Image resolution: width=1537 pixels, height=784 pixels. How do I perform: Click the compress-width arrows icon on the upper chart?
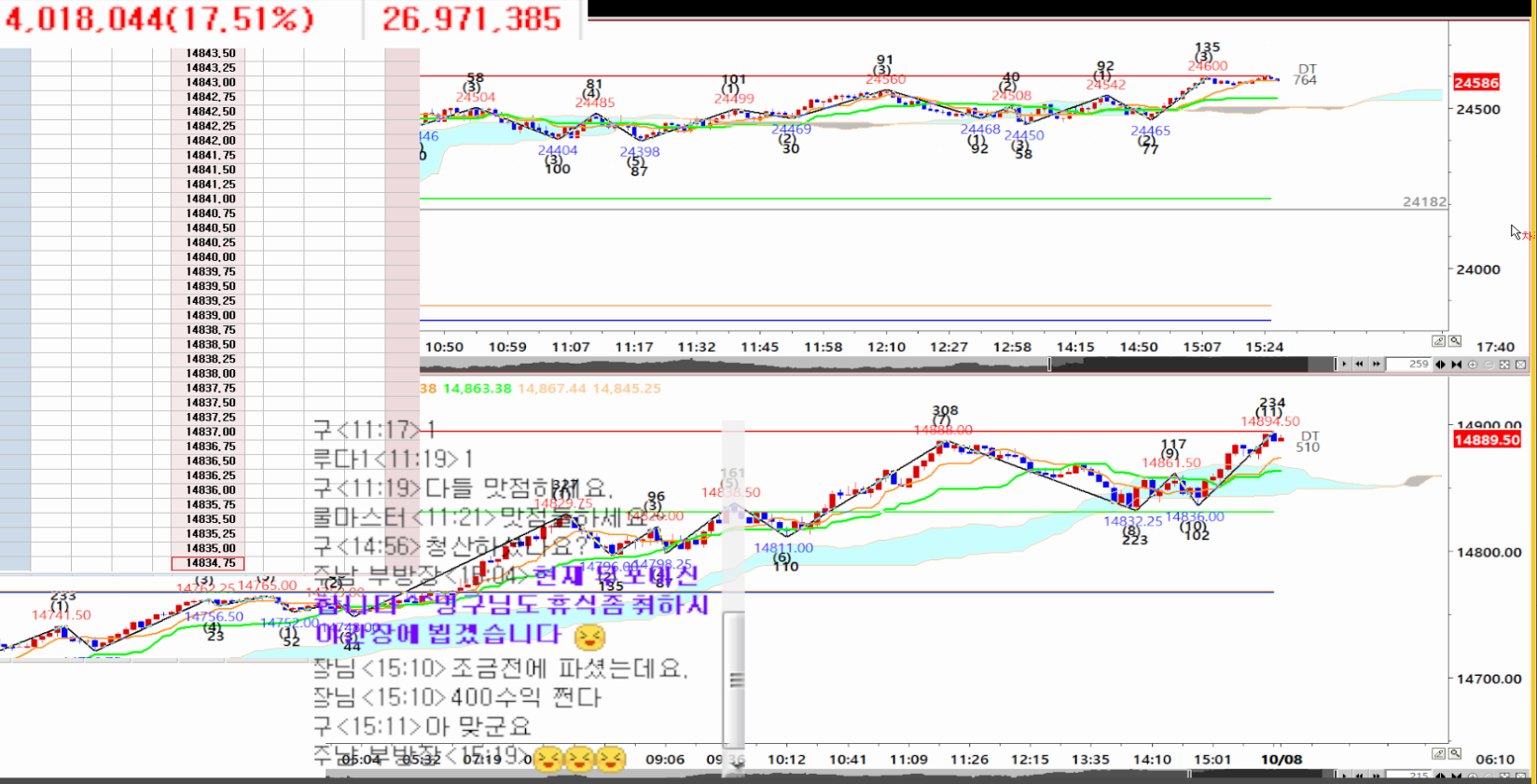point(1457,364)
